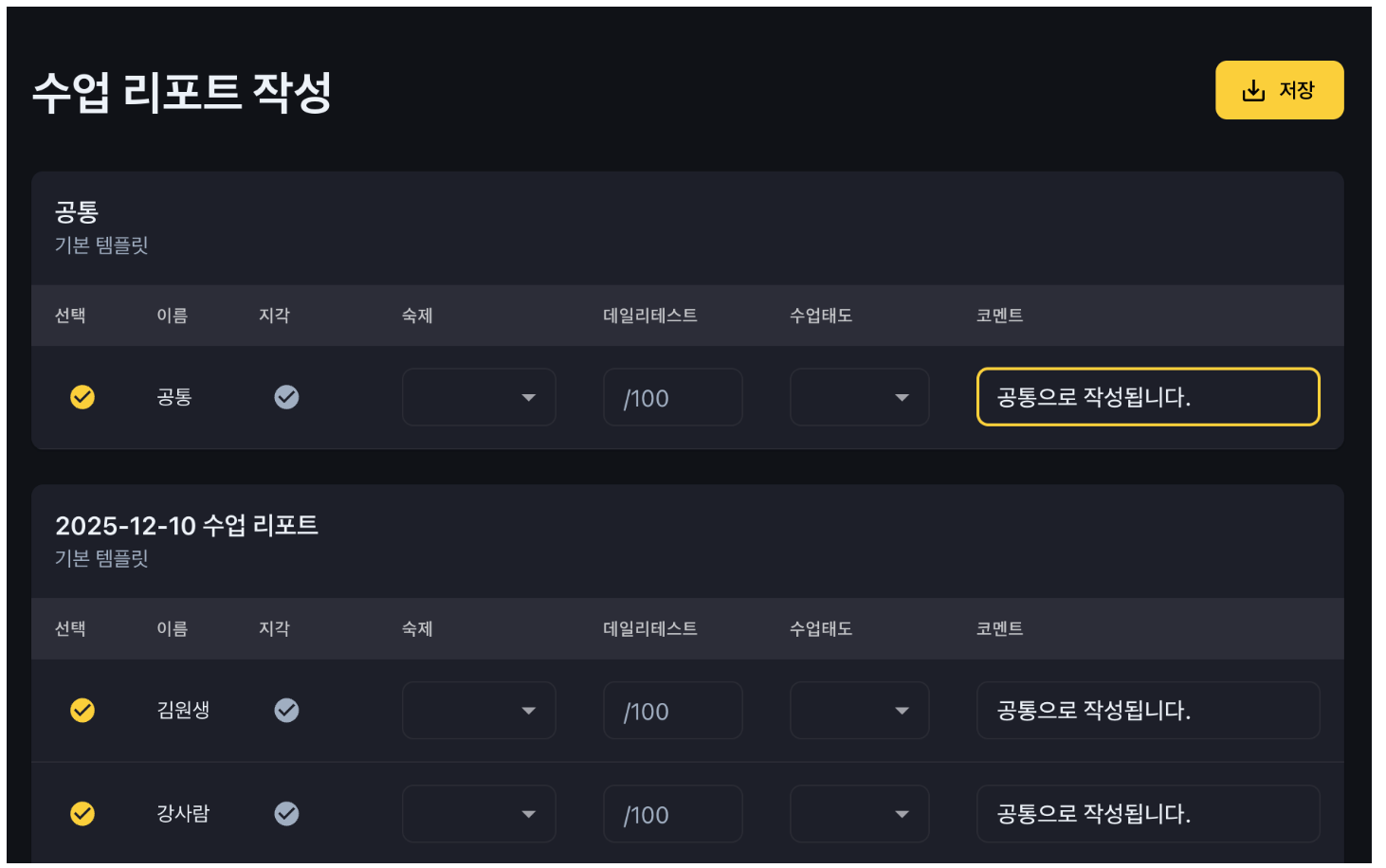The height and width of the screenshot is (868, 1386).
Task: Click the 데일리테스트 score field in 공통 row
Action: tap(672, 397)
